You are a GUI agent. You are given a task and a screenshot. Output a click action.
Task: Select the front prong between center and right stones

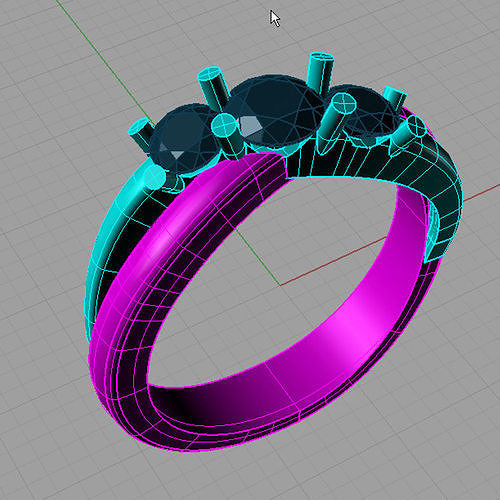(x=335, y=123)
